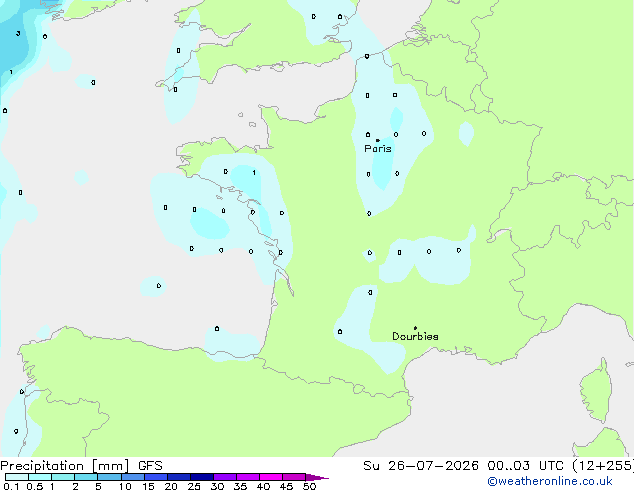Click the Paris location dot marker

tap(378, 140)
